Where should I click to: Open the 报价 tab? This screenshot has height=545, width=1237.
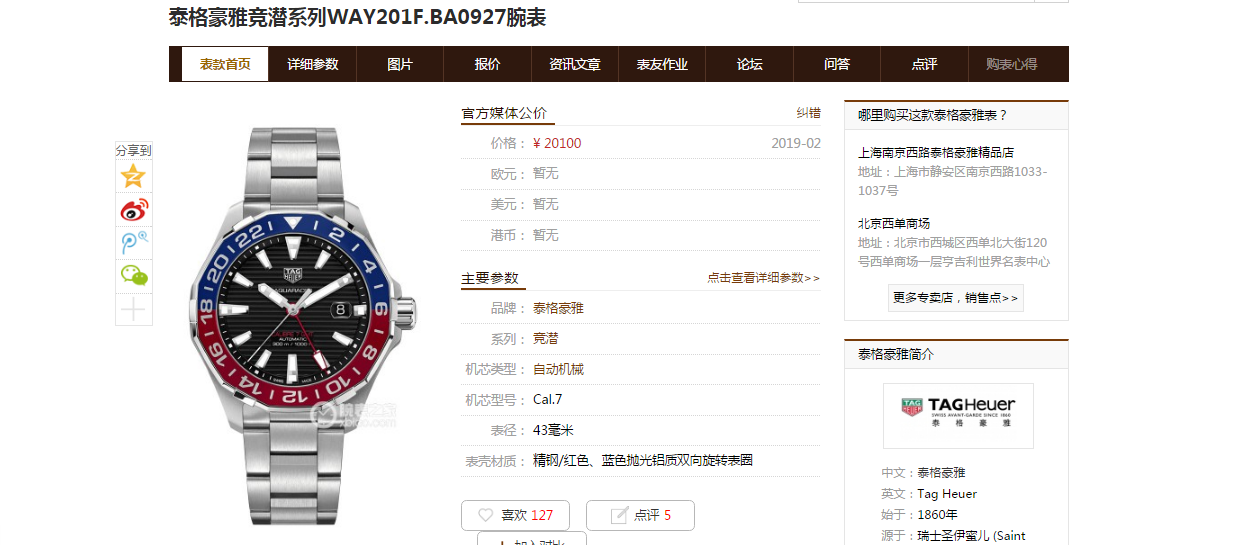coord(487,64)
